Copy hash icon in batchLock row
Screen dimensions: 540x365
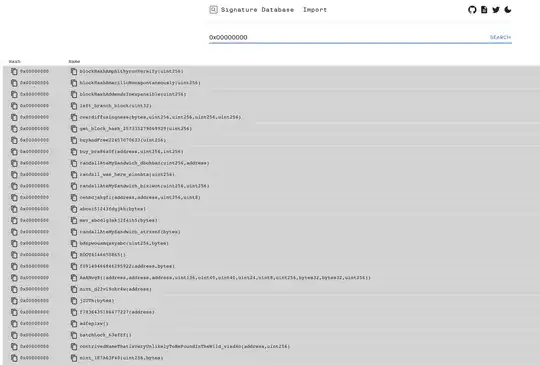pos(14,335)
